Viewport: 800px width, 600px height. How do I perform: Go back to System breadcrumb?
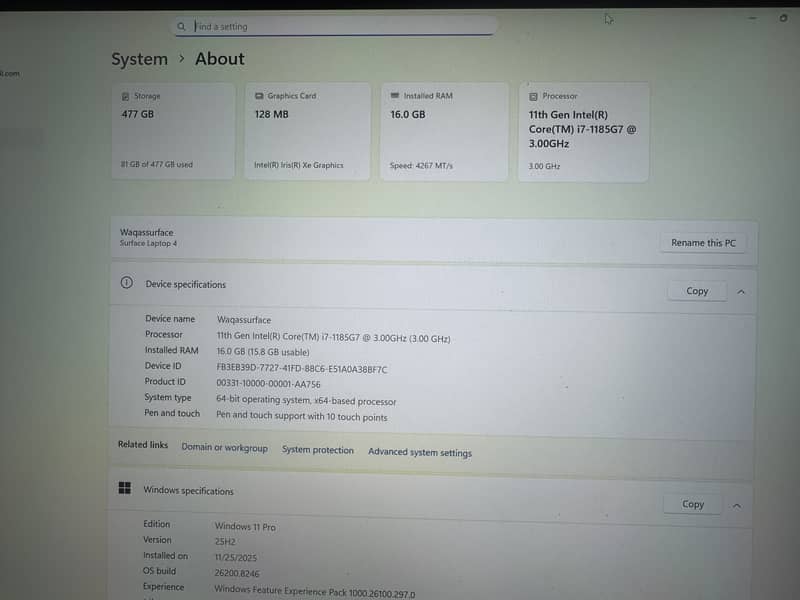[x=139, y=59]
